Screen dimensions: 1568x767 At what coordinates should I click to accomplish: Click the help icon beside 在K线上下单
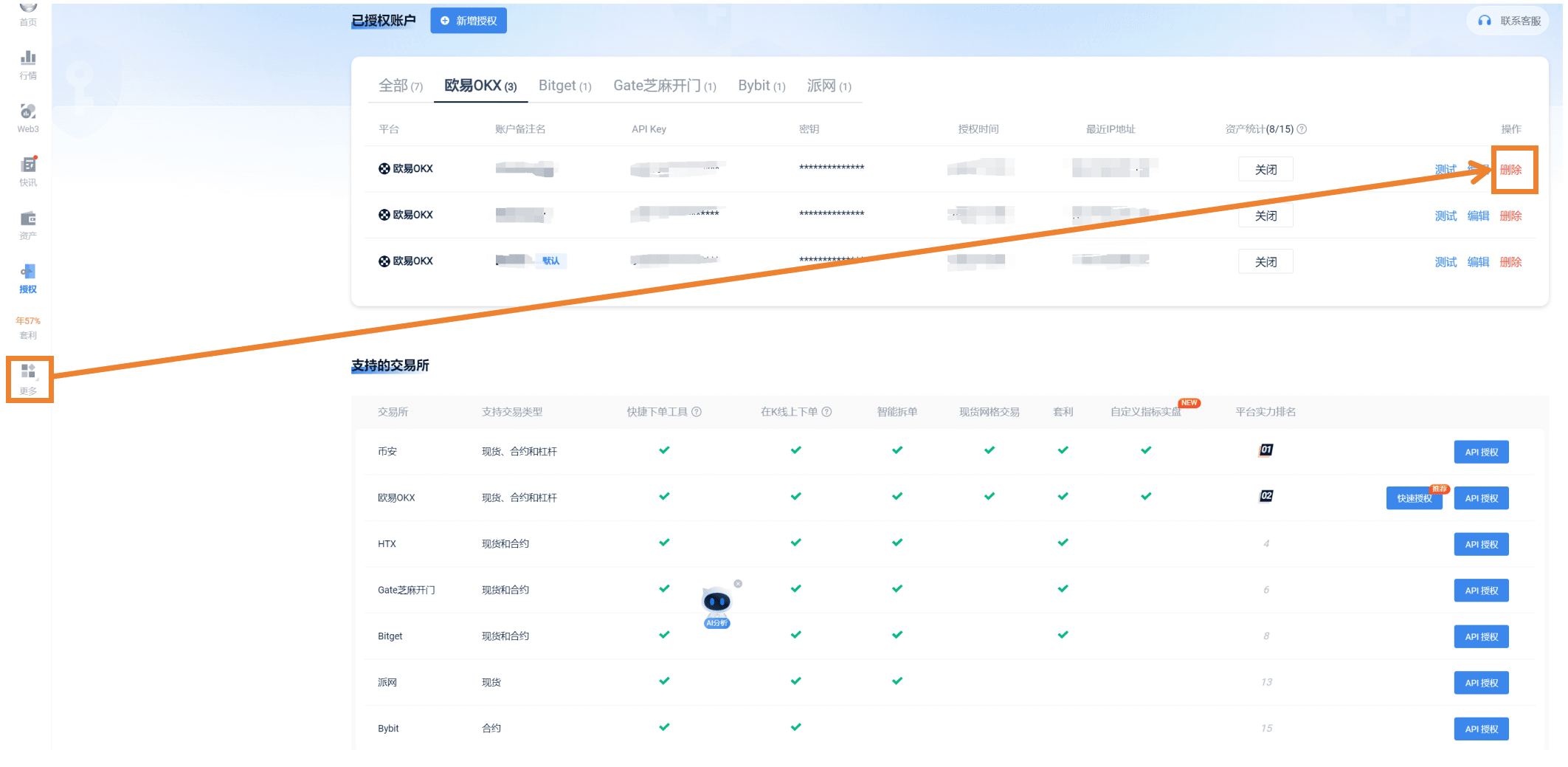pyautogui.click(x=827, y=412)
